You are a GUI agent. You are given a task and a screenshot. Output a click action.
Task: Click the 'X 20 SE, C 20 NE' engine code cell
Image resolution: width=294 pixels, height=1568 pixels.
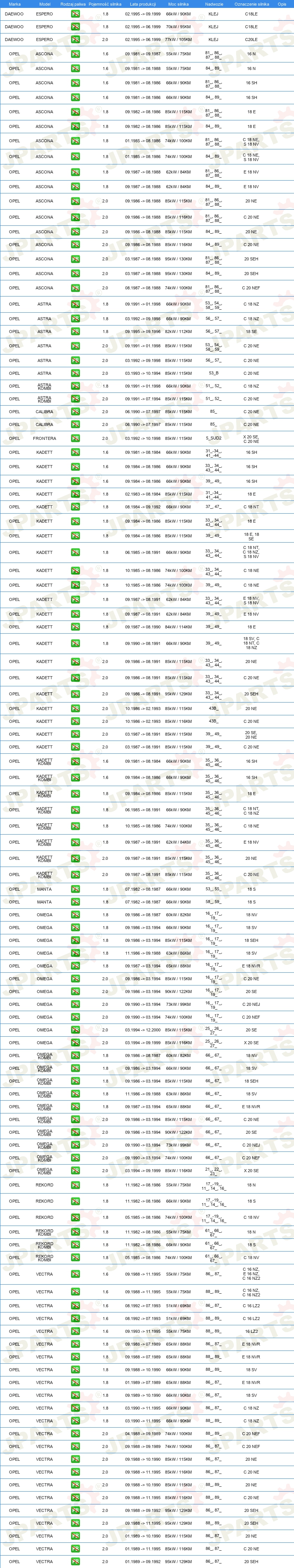[252, 438]
